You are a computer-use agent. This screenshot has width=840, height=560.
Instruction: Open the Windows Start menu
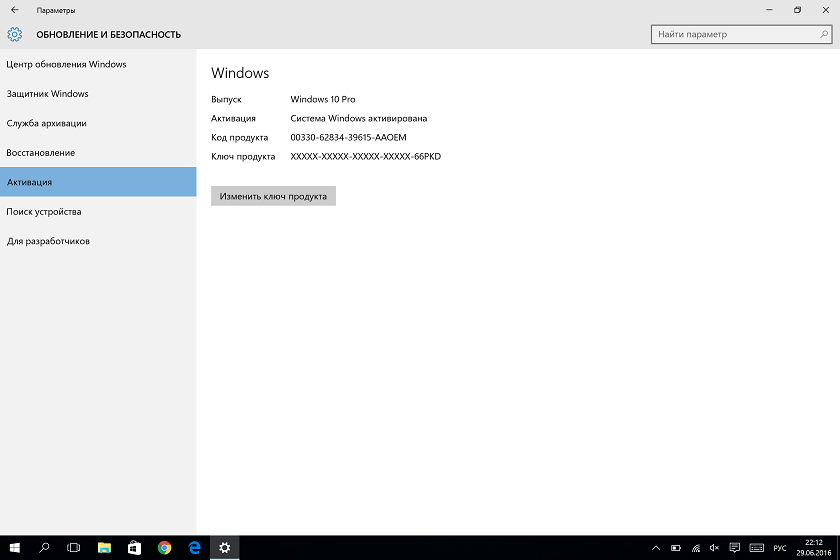[14, 548]
